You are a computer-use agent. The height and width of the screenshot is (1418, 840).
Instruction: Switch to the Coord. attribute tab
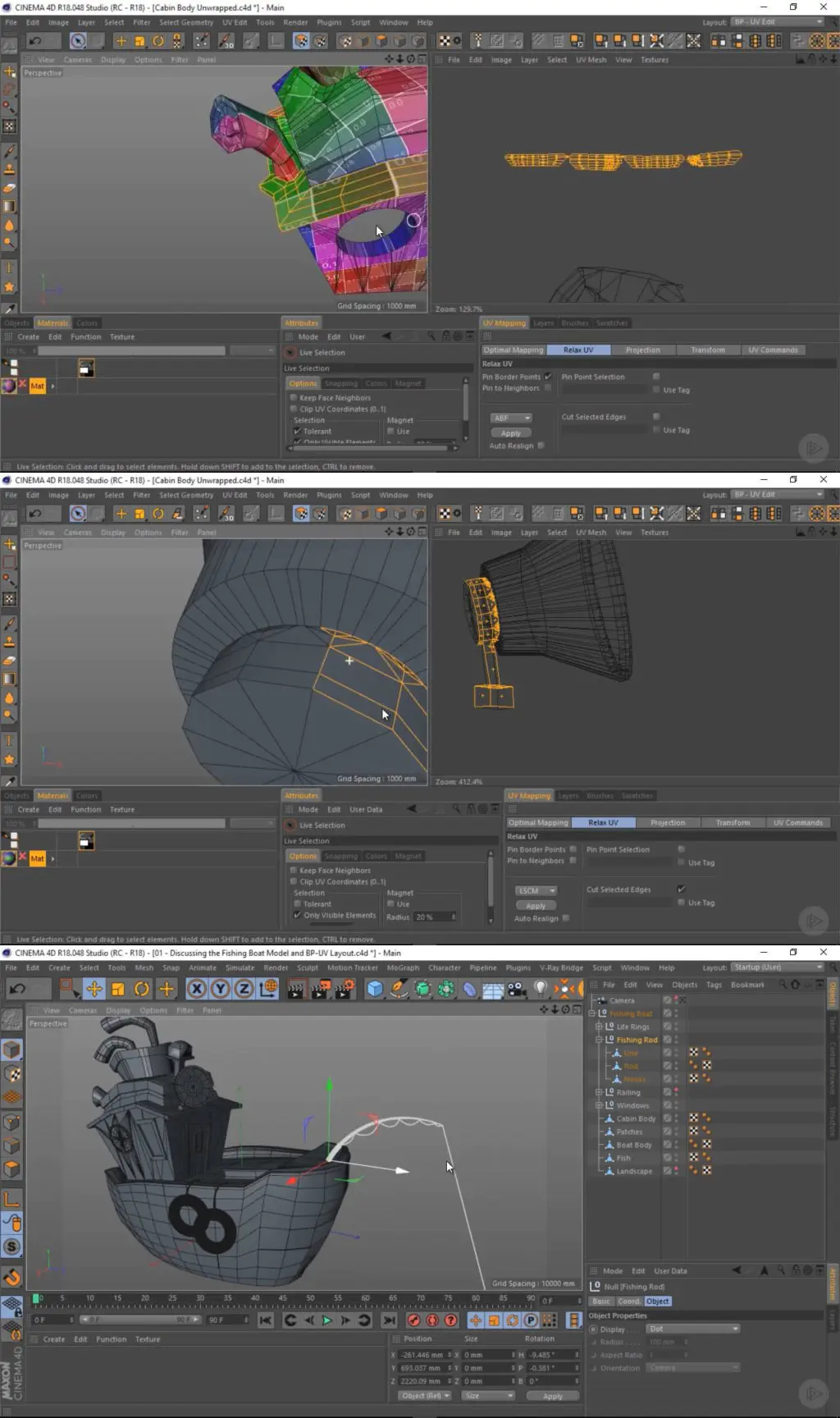click(x=628, y=1301)
